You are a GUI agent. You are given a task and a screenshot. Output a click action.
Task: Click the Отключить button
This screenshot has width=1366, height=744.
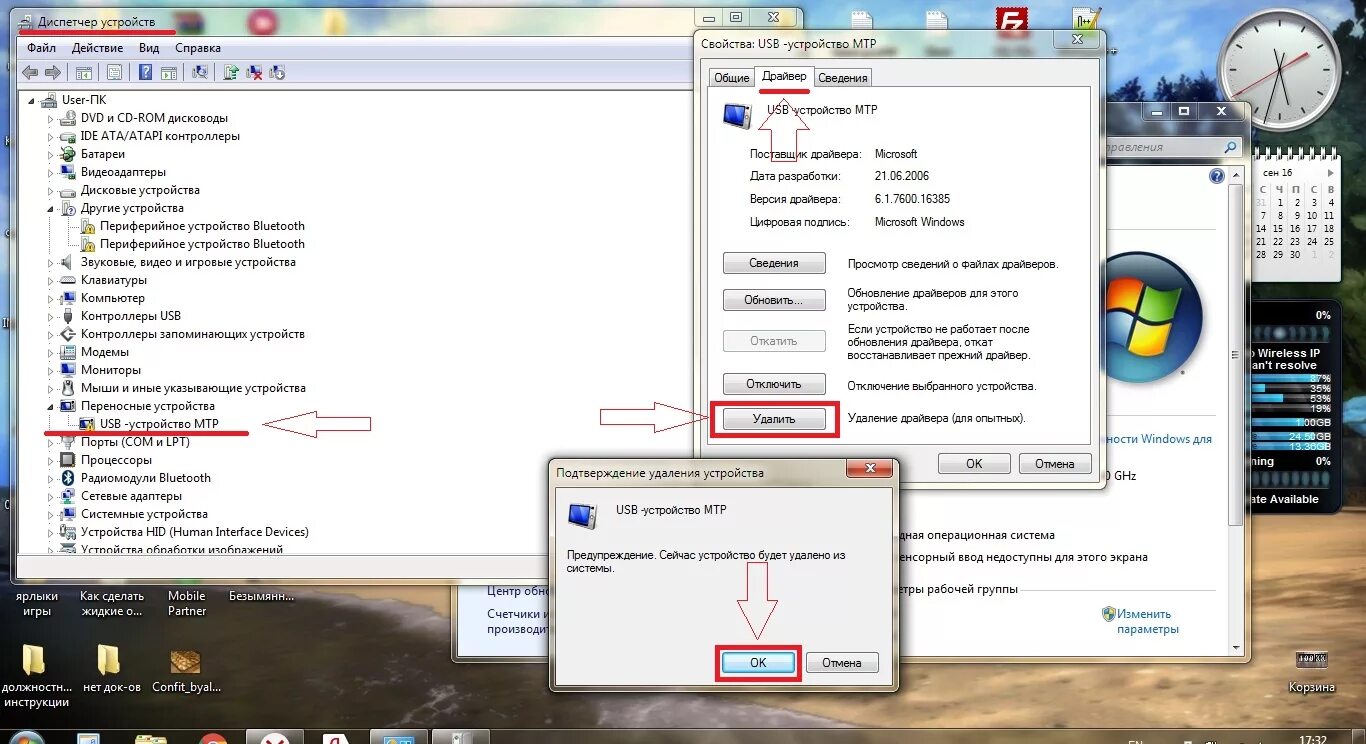pyautogui.click(x=774, y=384)
